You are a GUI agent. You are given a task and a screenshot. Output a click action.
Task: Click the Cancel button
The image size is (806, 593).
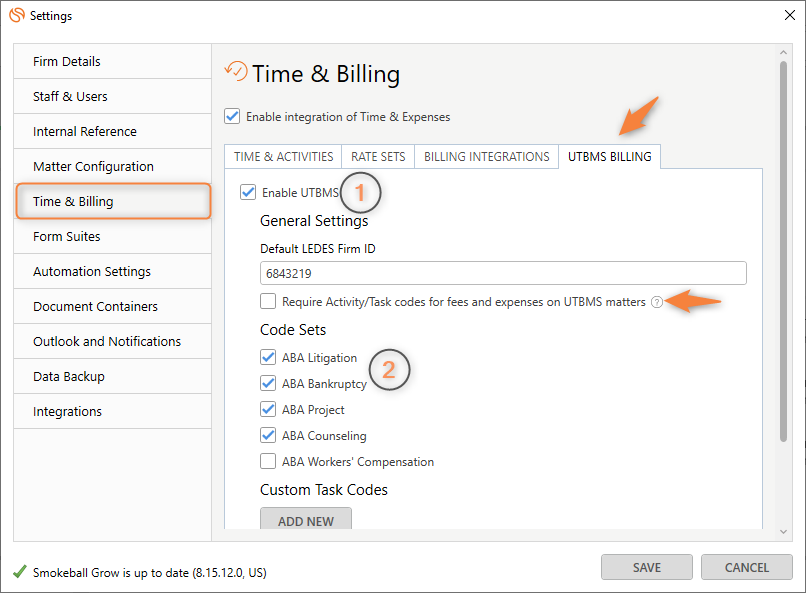(x=746, y=567)
